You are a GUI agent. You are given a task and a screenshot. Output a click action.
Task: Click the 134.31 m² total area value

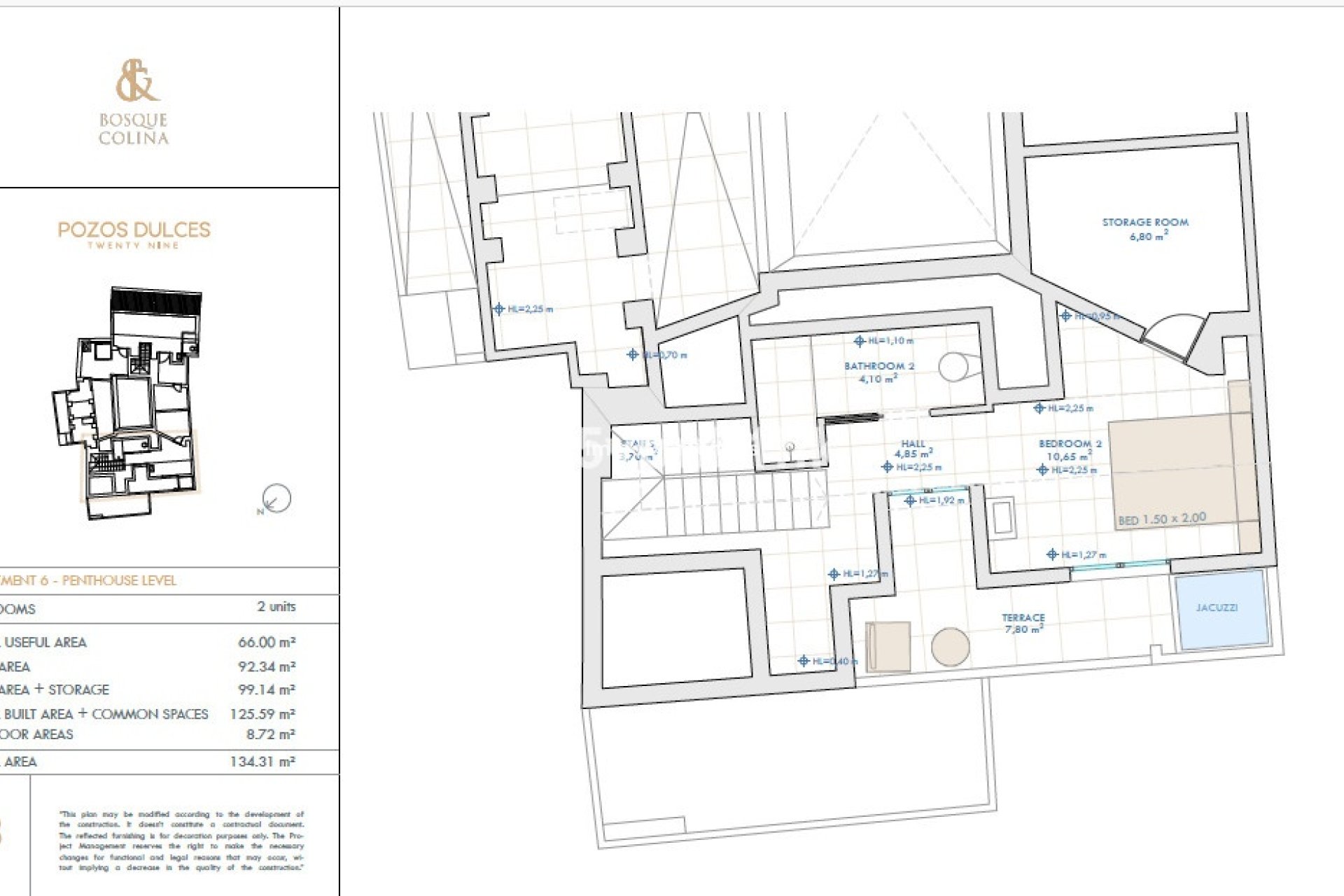pyautogui.click(x=262, y=762)
